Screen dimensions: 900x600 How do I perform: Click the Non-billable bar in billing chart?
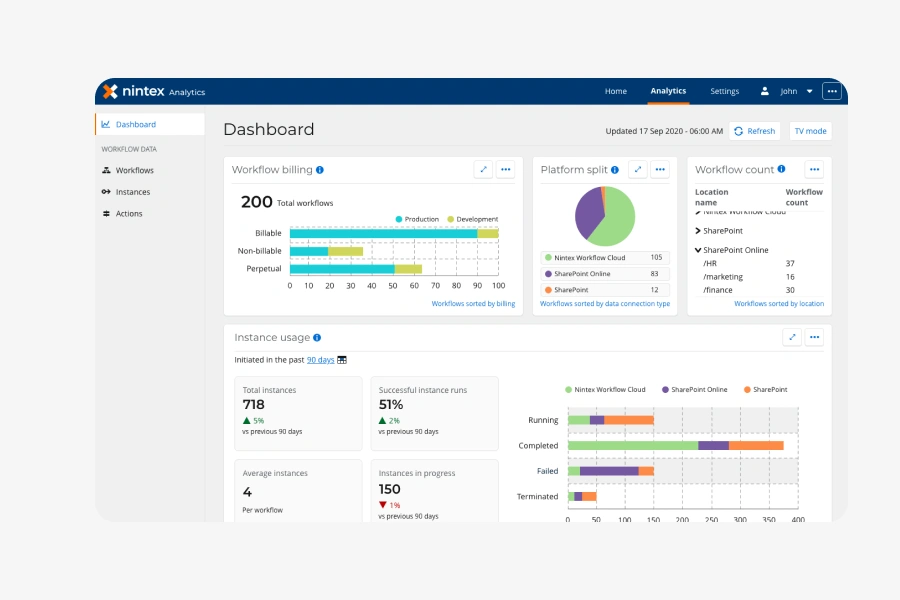click(x=326, y=251)
